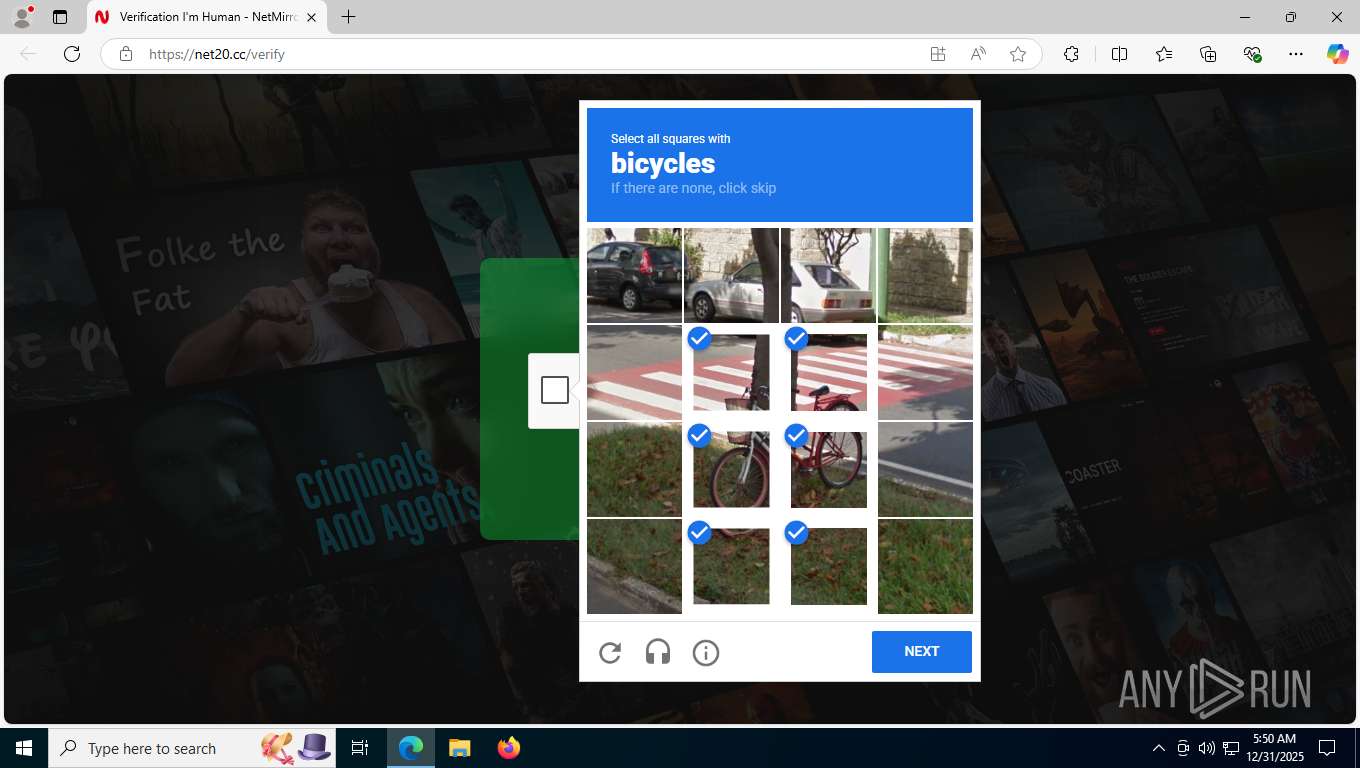Deselect tile with red bicycle seat
The height and width of the screenshot is (768, 1360).
(828, 372)
